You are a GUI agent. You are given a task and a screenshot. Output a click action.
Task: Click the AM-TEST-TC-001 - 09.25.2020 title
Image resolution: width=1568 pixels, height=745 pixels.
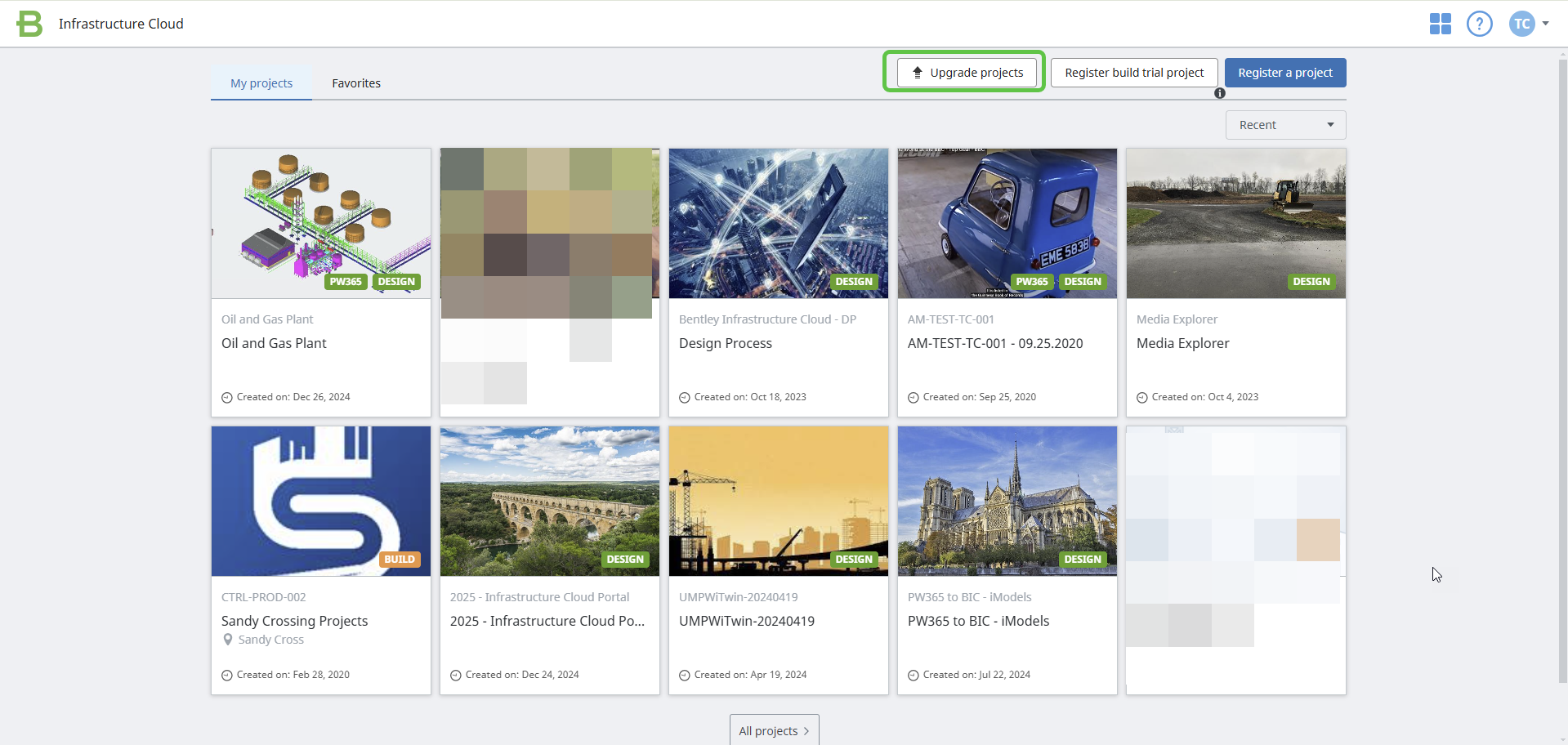[x=995, y=344]
